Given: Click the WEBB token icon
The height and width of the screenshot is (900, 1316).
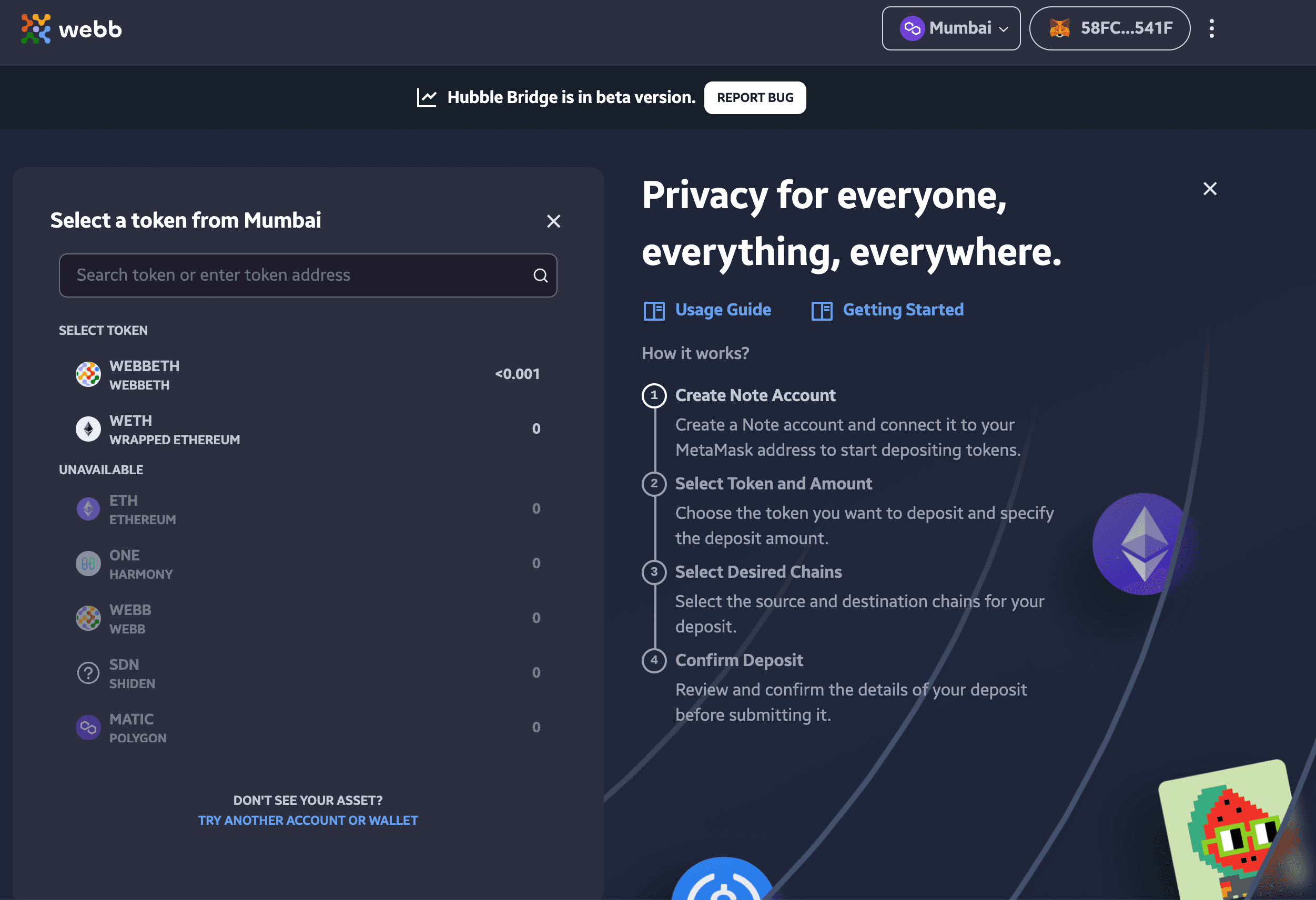Looking at the screenshot, I should pos(88,619).
